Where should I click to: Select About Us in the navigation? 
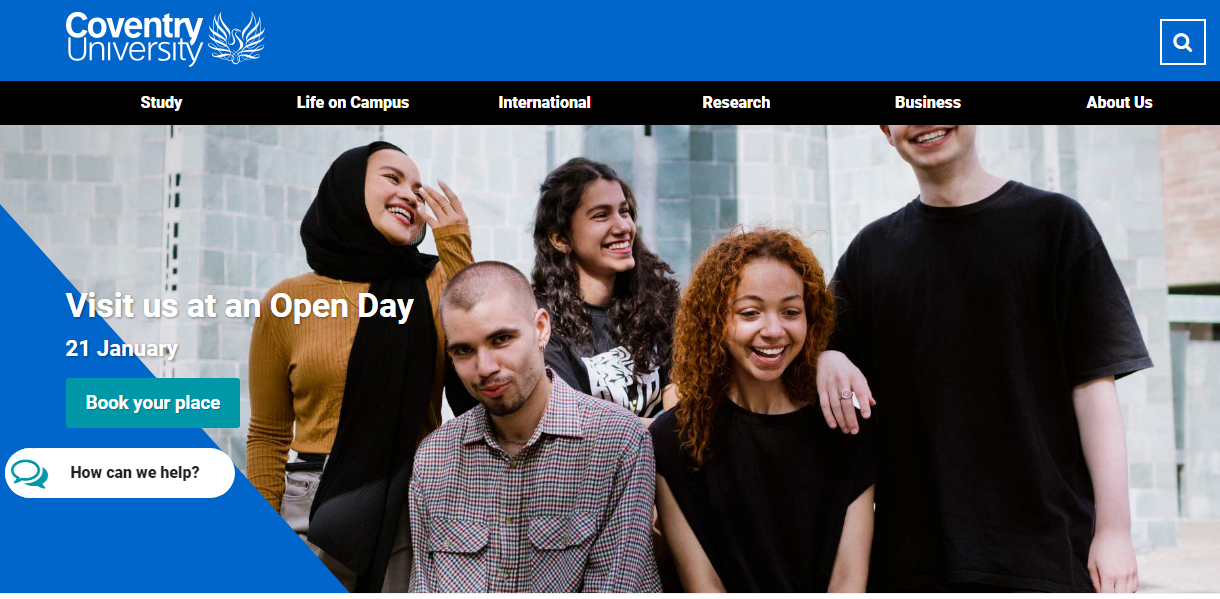1119,102
